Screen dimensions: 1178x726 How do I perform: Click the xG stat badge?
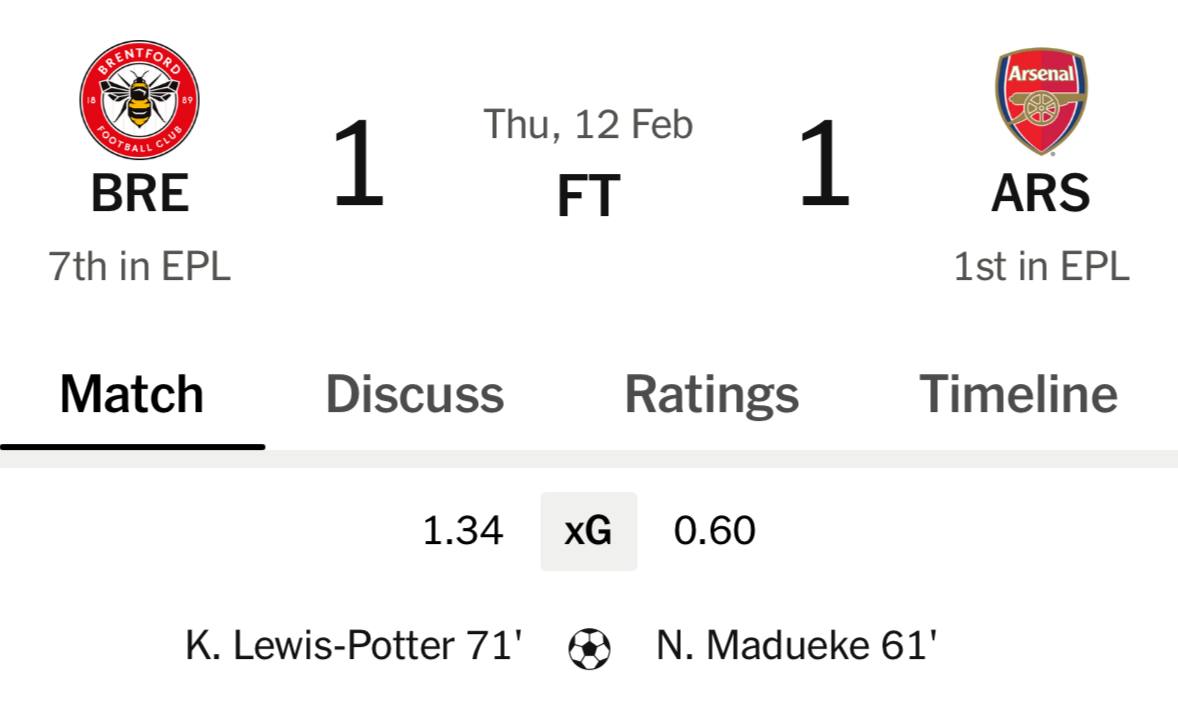coord(588,531)
